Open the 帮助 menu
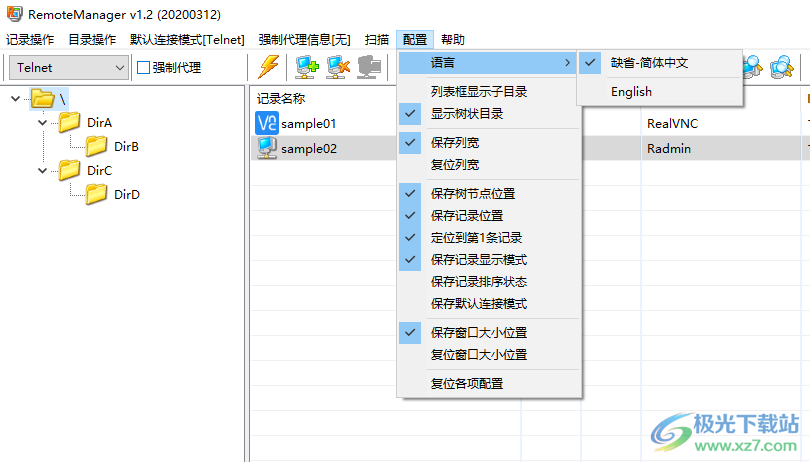Viewport: 810px width, 462px height. coord(453,40)
